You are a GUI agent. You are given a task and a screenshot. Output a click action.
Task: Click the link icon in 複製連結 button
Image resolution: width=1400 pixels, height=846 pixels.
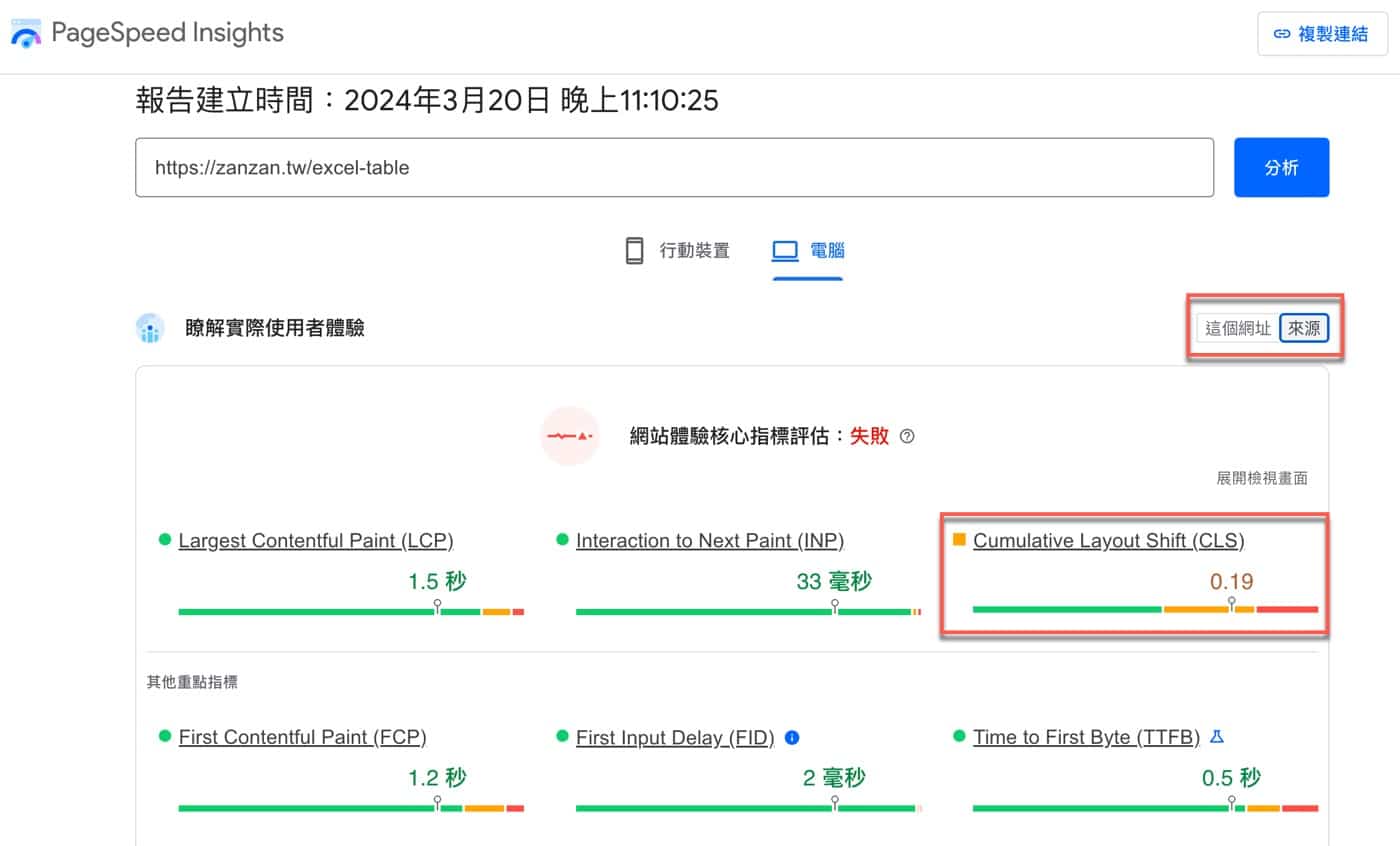click(x=1281, y=34)
